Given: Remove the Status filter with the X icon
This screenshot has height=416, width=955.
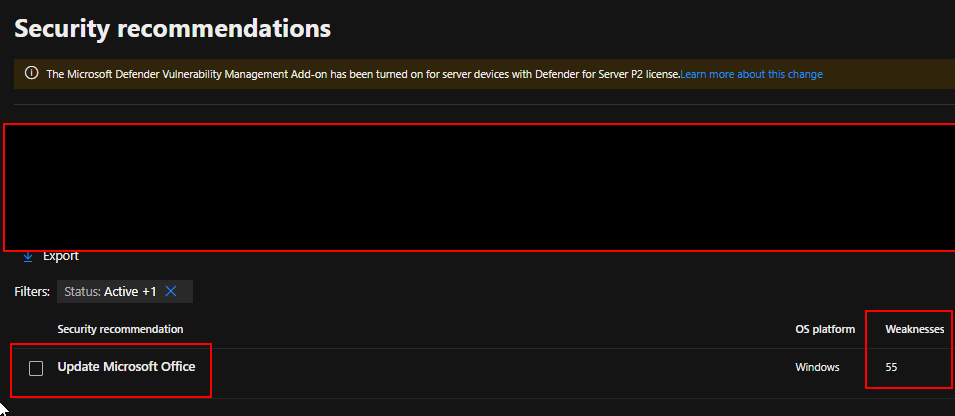Looking at the screenshot, I should (171, 291).
